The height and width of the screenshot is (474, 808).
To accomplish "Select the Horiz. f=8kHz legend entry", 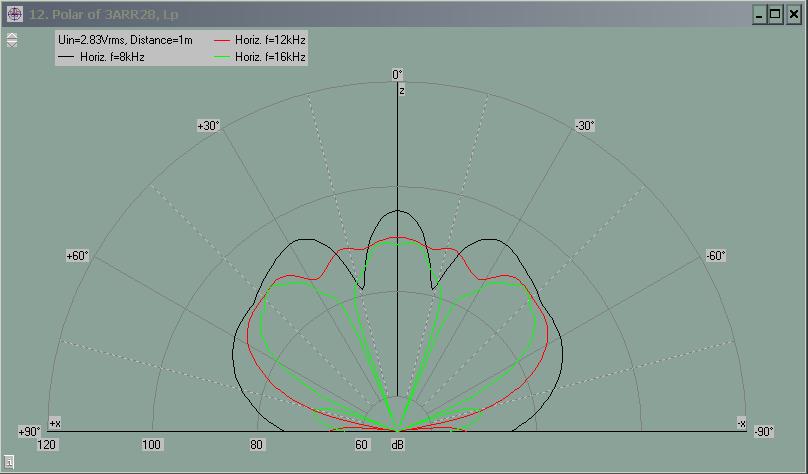I will pos(102,57).
